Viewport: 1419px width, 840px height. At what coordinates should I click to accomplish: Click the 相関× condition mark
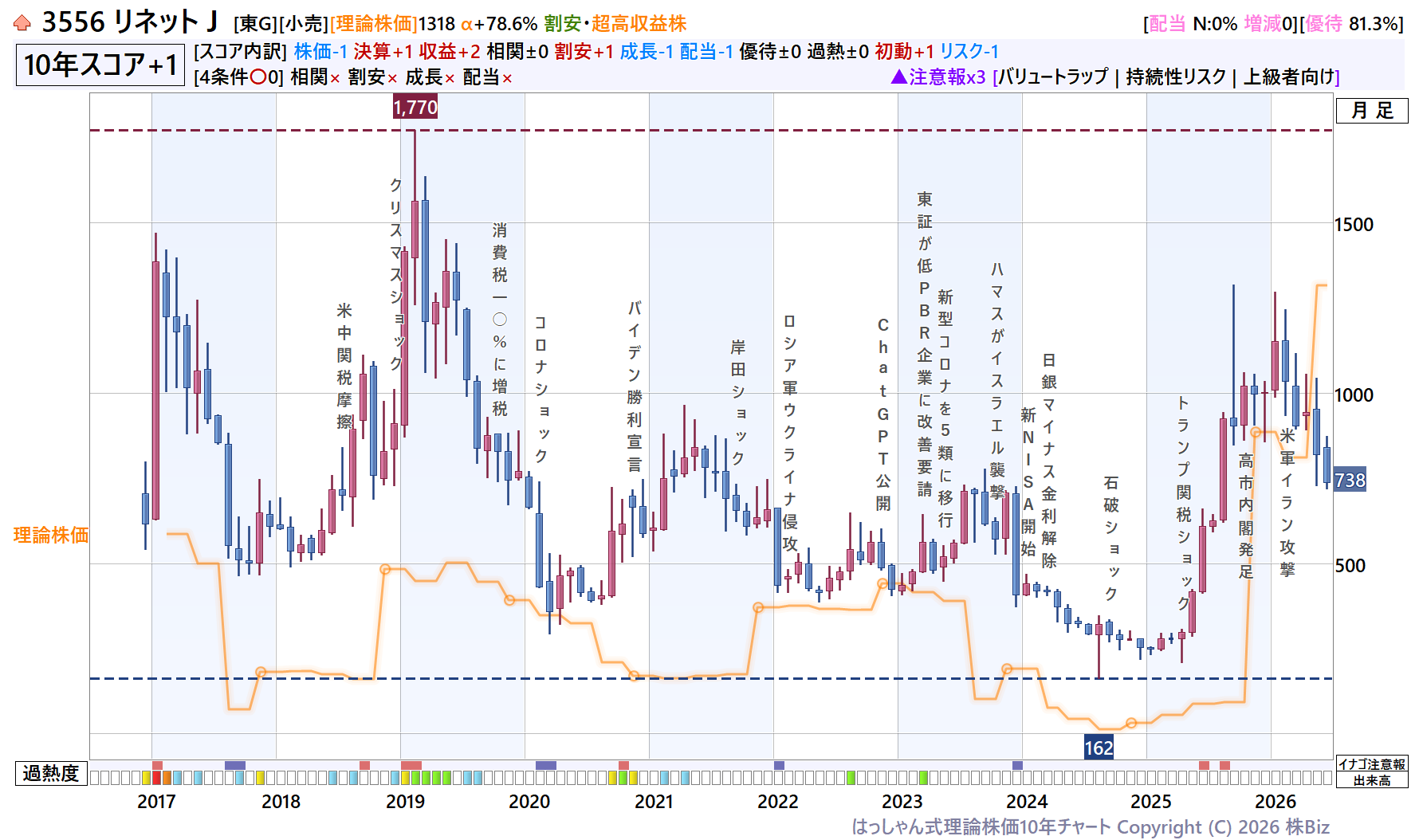click(x=316, y=77)
